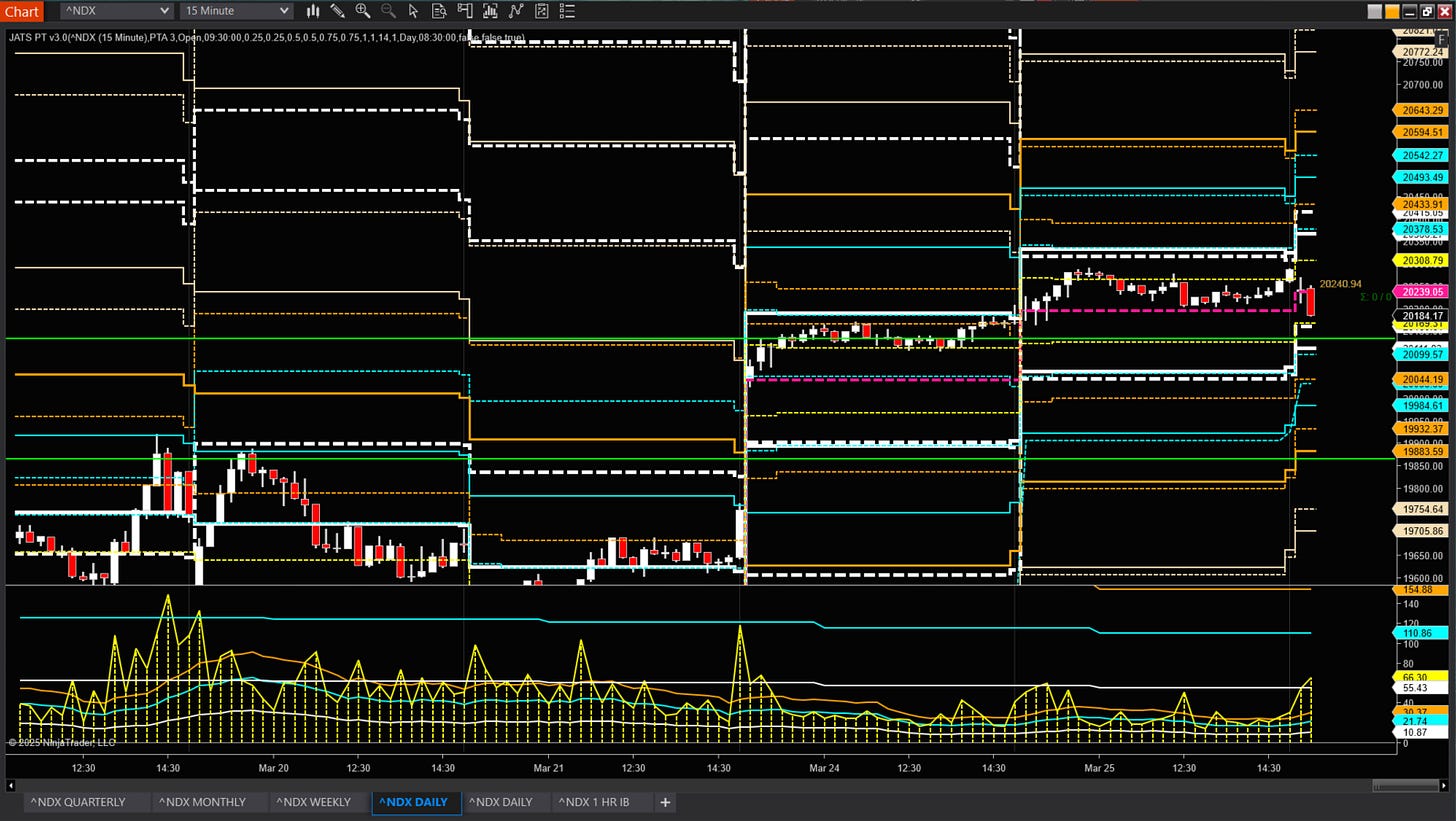Click the orange 20643.29 price label

click(1421, 110)
